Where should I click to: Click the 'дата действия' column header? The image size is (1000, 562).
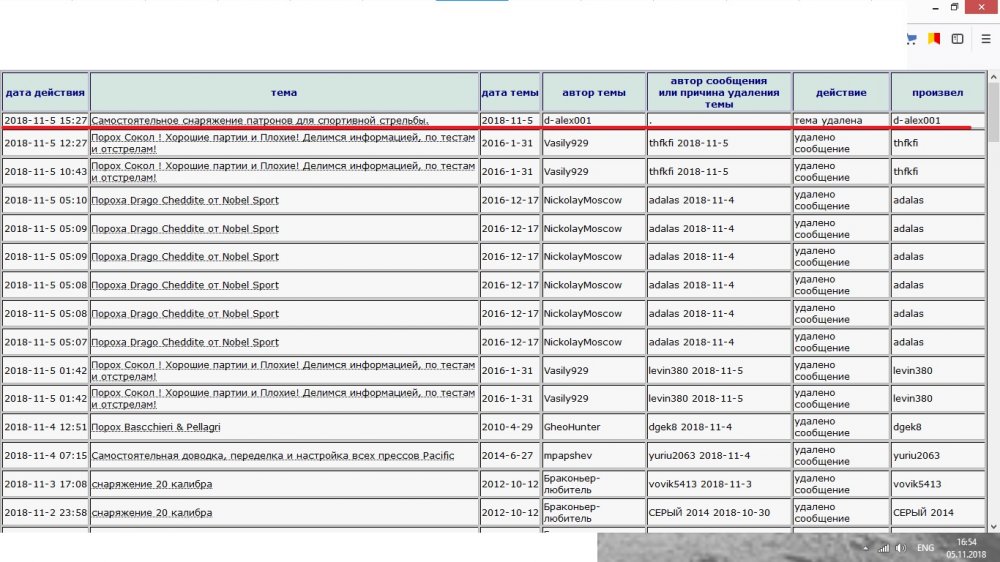point(45,92)
